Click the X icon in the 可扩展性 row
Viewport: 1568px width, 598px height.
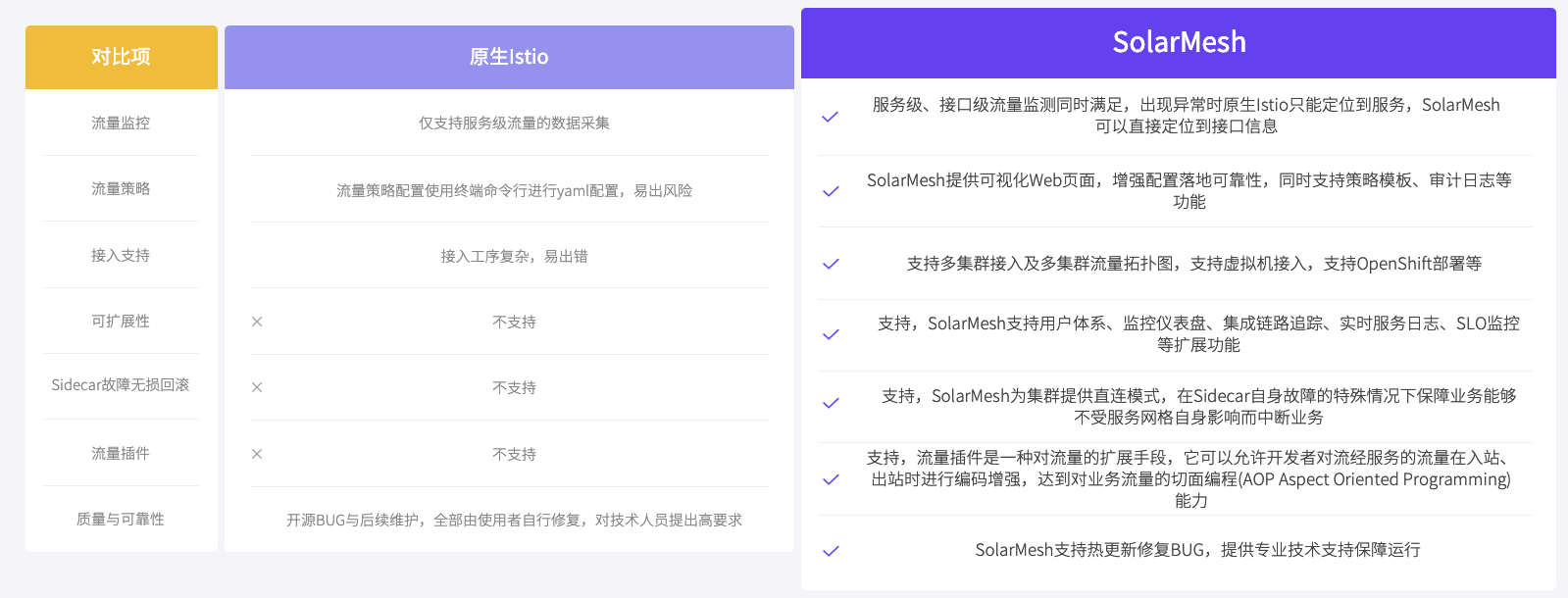257,322
